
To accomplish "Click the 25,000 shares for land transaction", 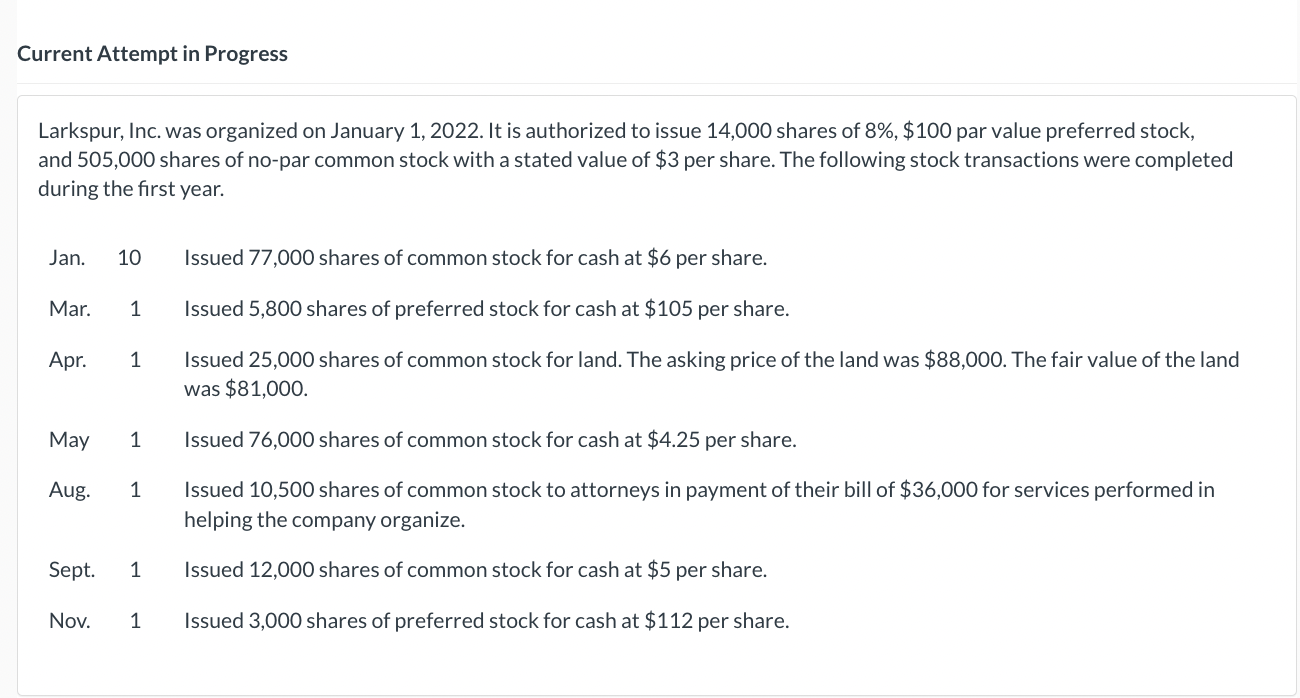I will [x=712, y=374].
